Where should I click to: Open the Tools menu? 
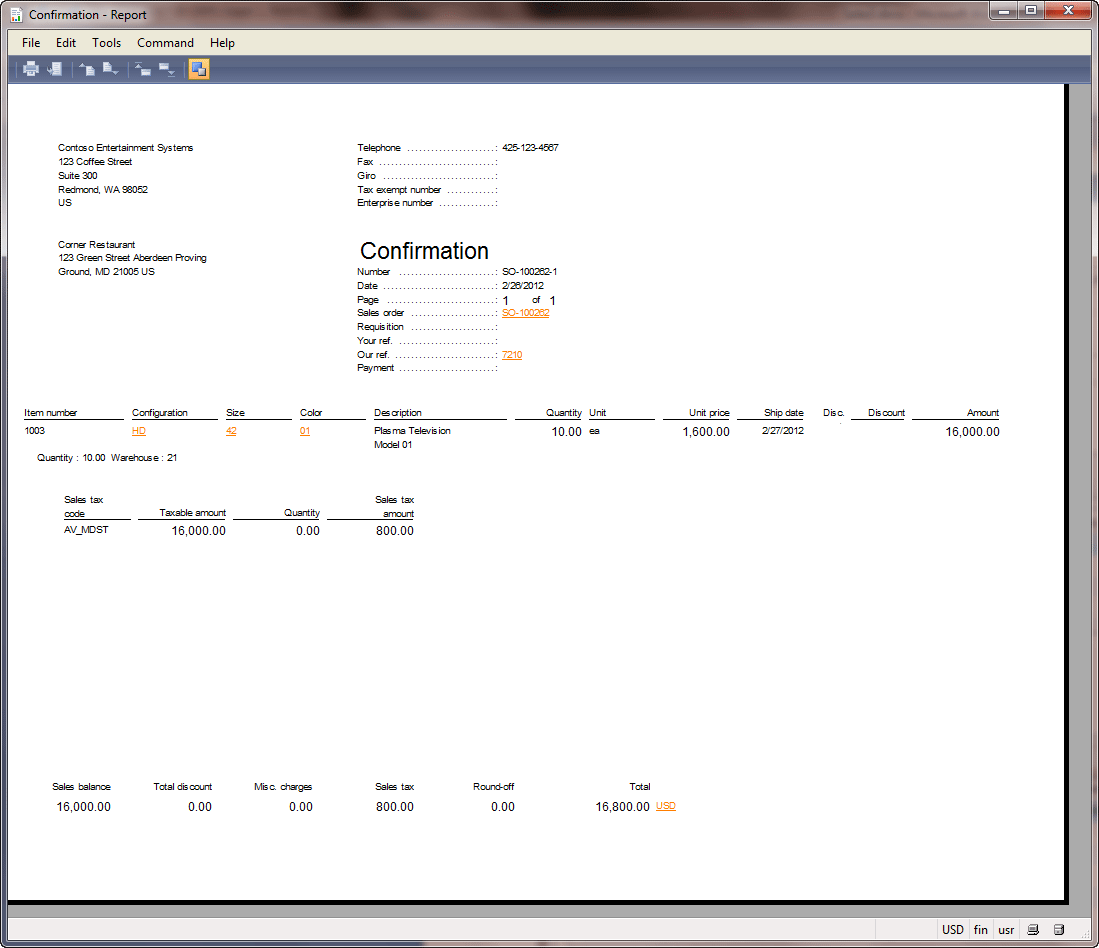[107, 43]
